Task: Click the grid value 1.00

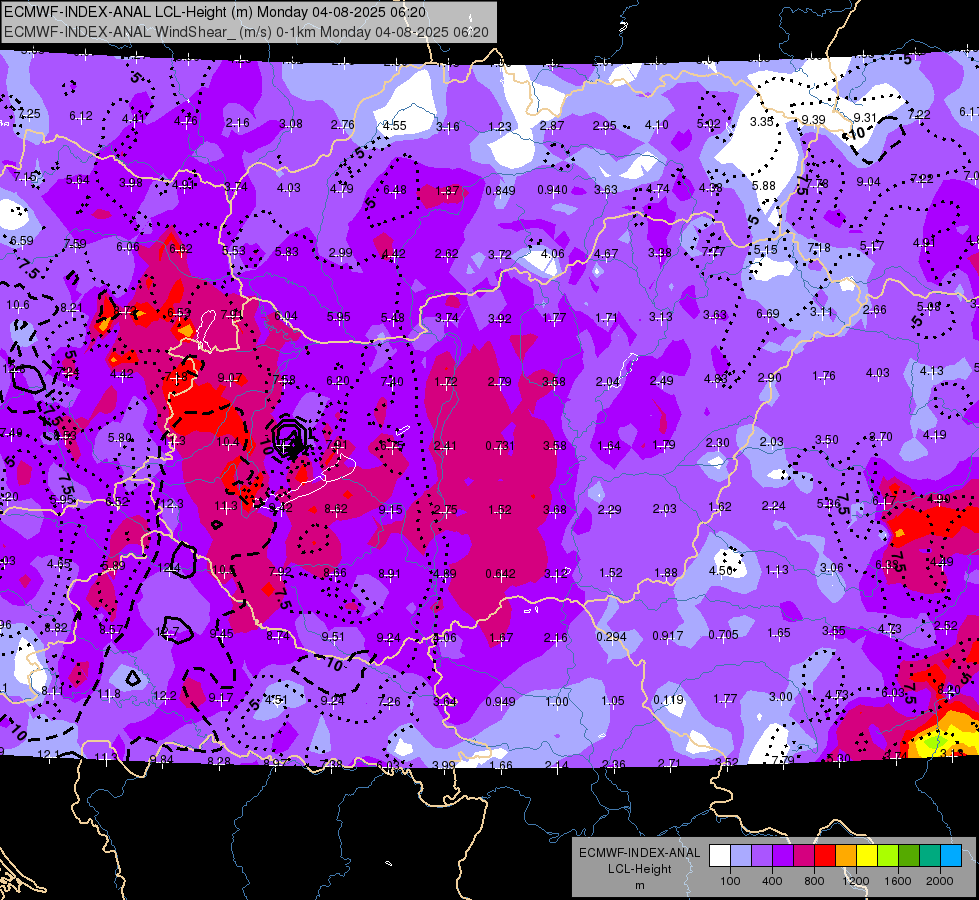Action: click(x=557, y=701)
